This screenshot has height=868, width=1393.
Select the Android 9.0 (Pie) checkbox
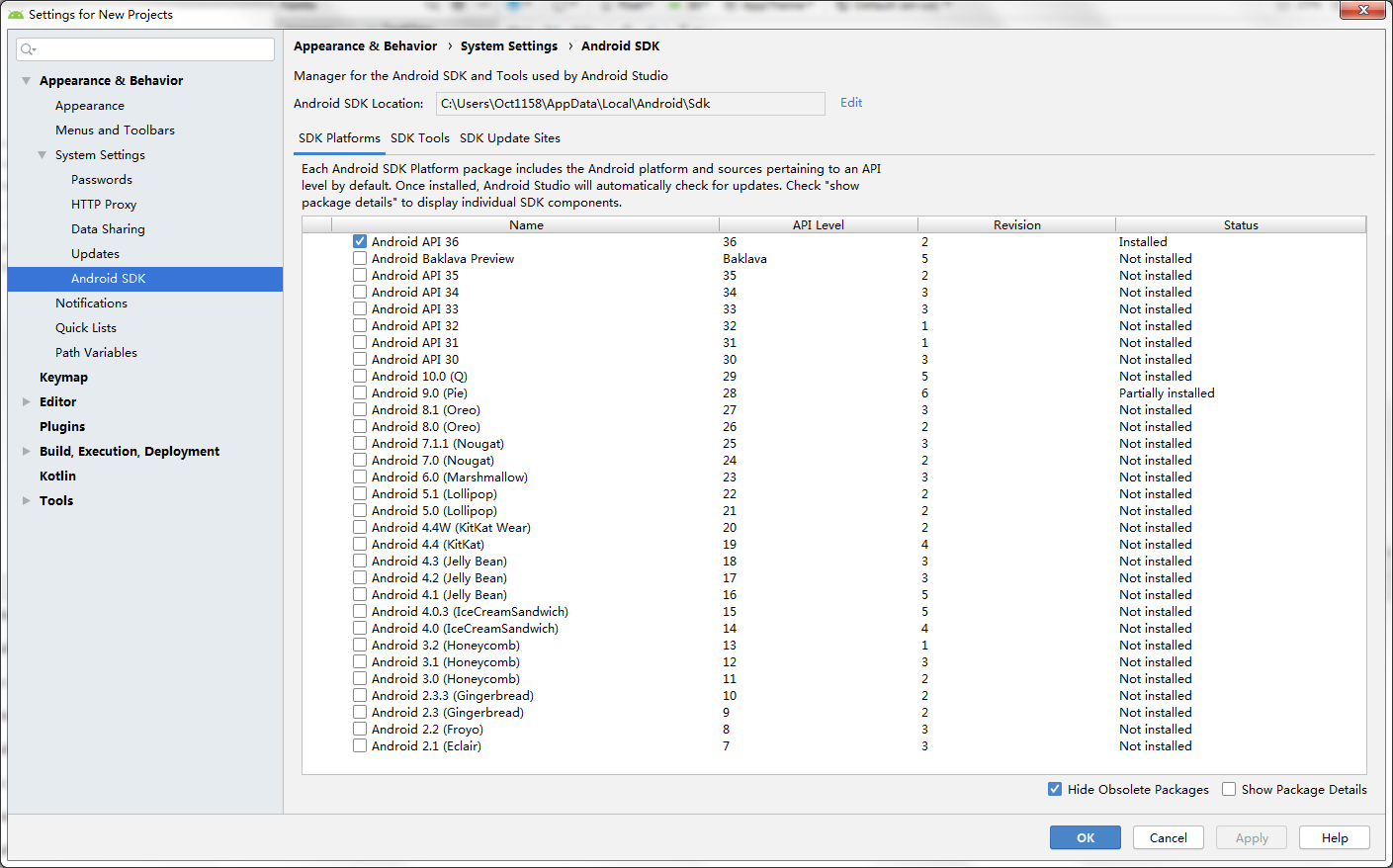360,392
